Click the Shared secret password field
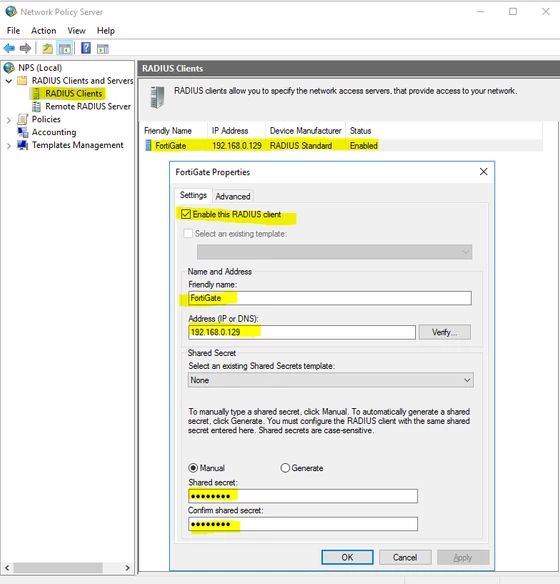The width and height of the screenshot is (560, 584). [303, 496]
